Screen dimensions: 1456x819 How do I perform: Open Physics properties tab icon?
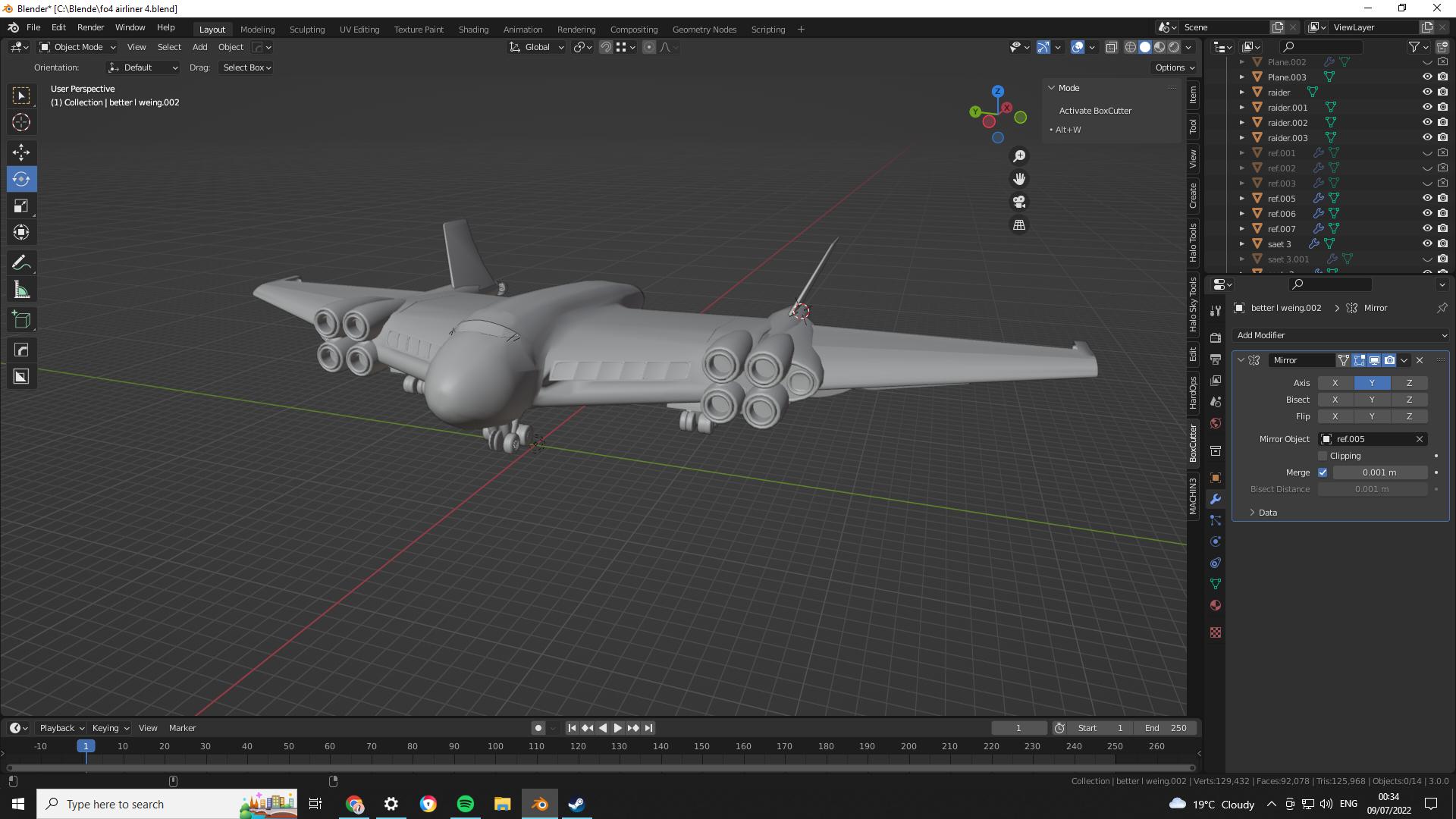click(1216, 541)
